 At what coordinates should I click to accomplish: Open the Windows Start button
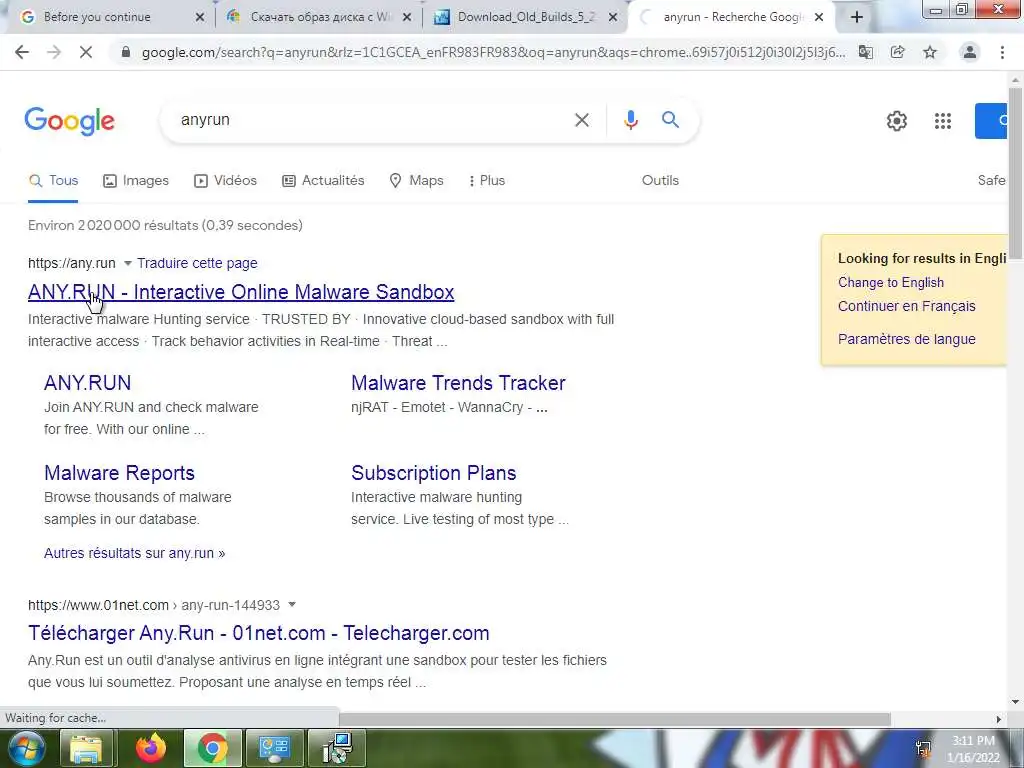(26, 748)
